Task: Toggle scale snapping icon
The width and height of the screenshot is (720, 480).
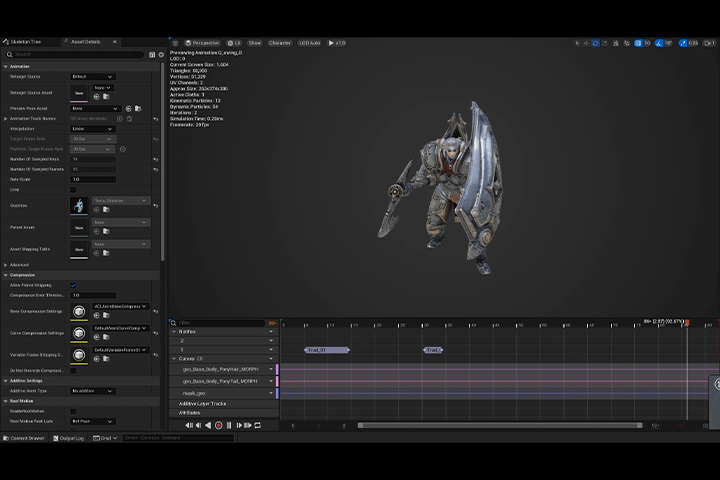Action: tap(683, 43)
